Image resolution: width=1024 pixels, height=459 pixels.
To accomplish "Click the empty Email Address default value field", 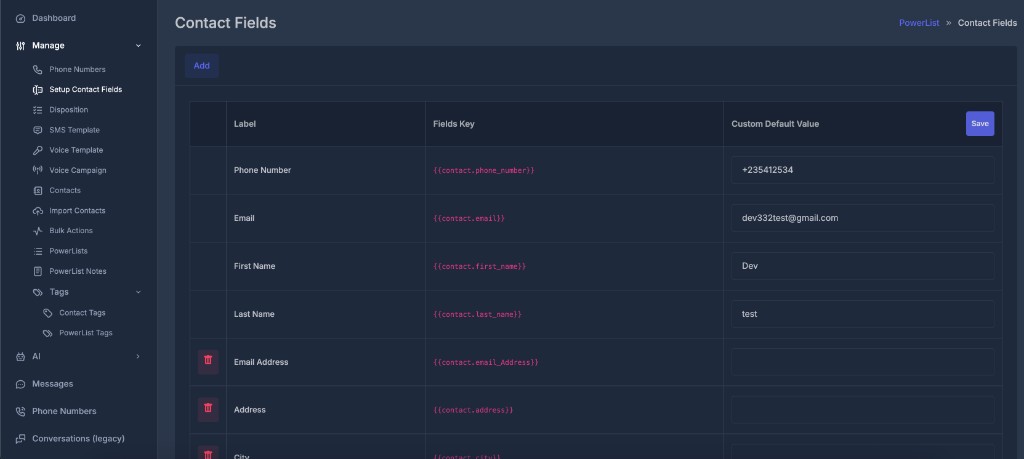I will click(x=863, y=362).
